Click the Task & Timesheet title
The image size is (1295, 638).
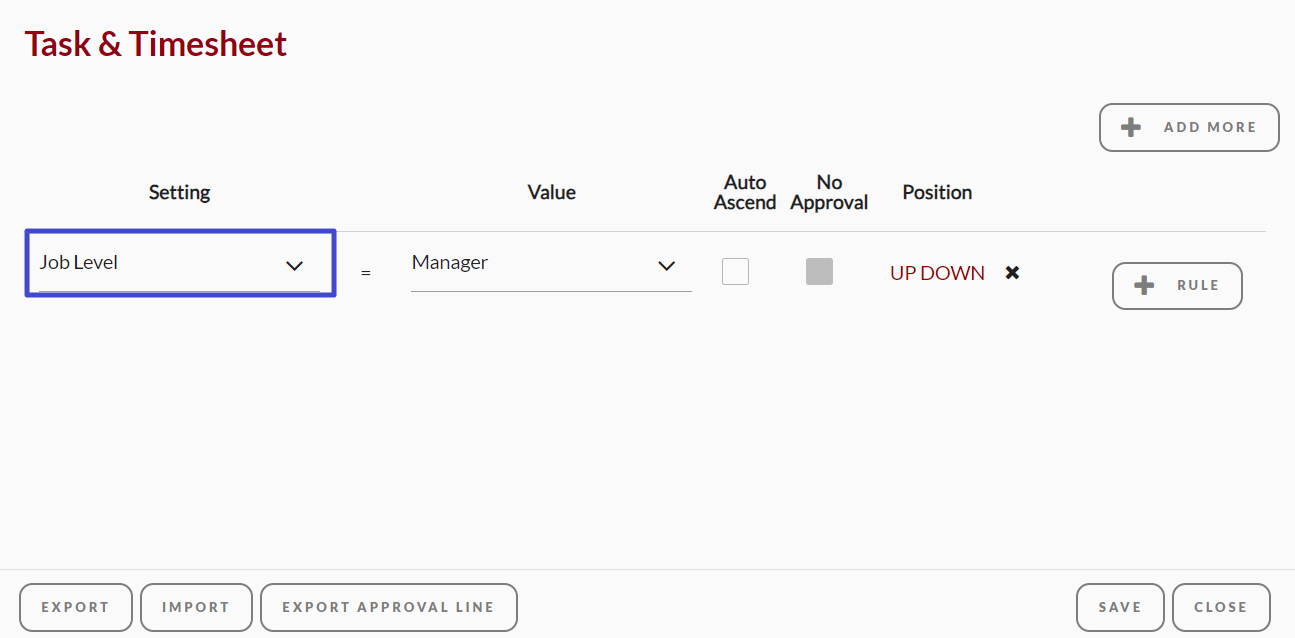point(156,44)
